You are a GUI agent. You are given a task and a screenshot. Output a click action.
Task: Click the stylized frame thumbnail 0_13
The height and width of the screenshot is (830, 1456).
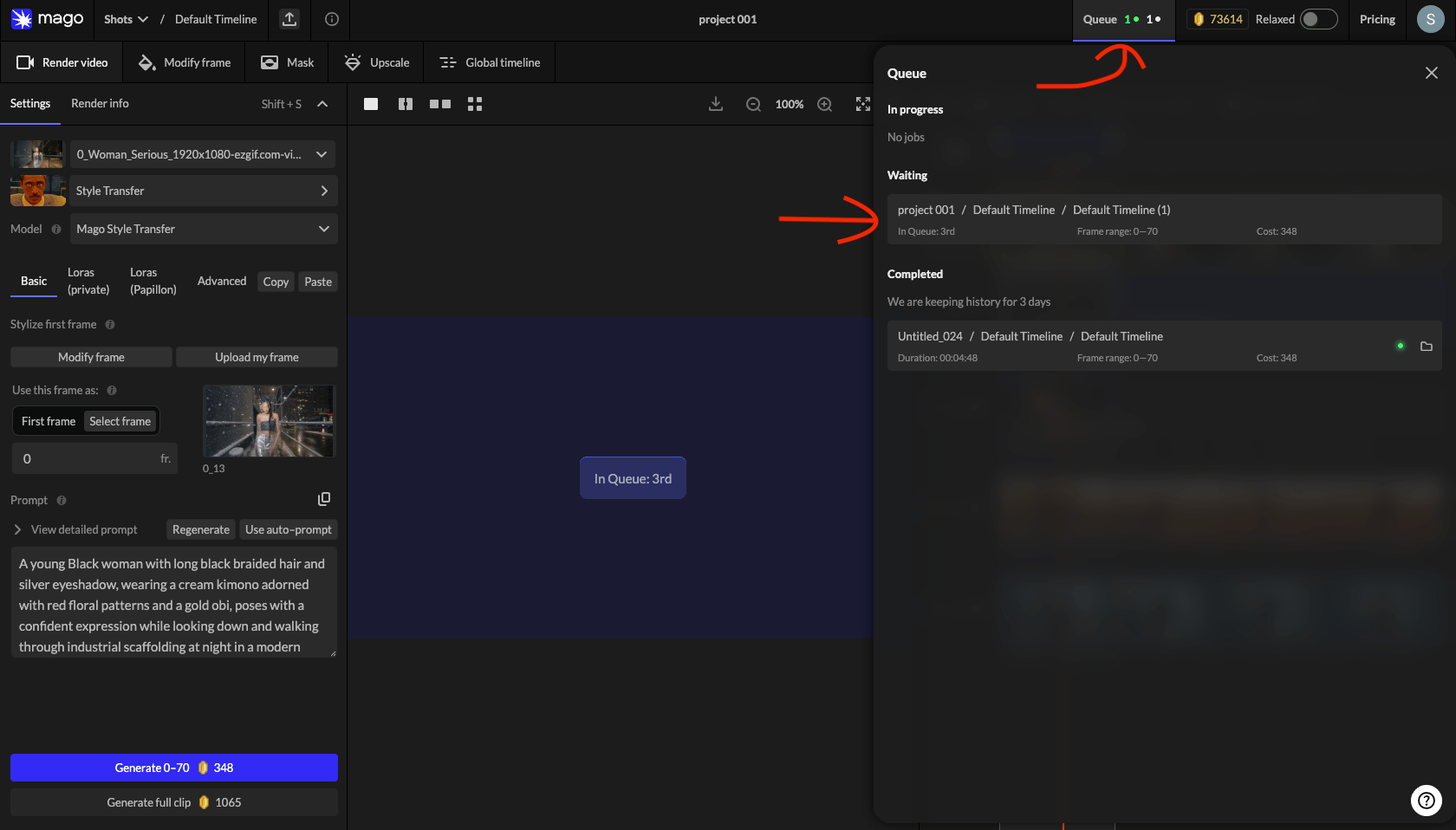tap(269, 421)
